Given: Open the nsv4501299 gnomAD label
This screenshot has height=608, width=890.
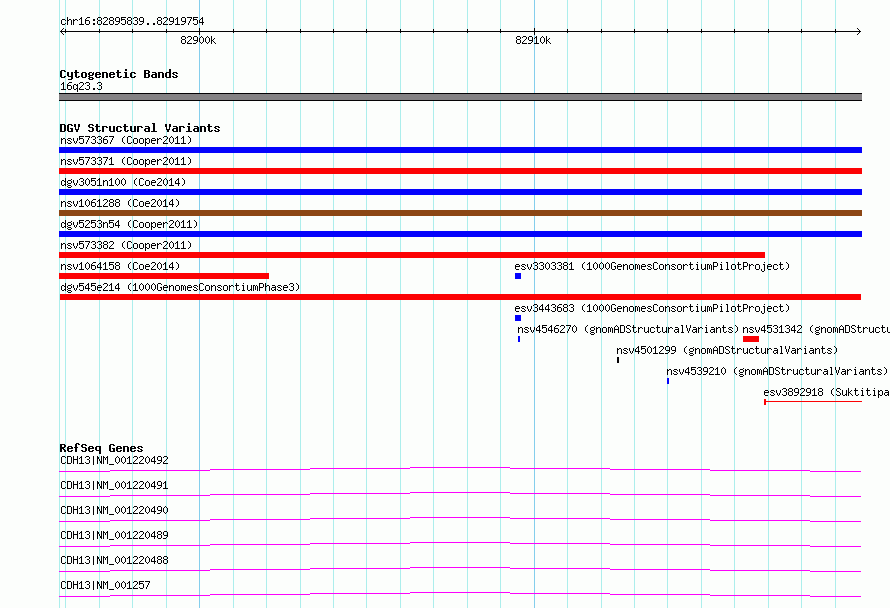Looking at the screenshot, I should coord(727,350).
